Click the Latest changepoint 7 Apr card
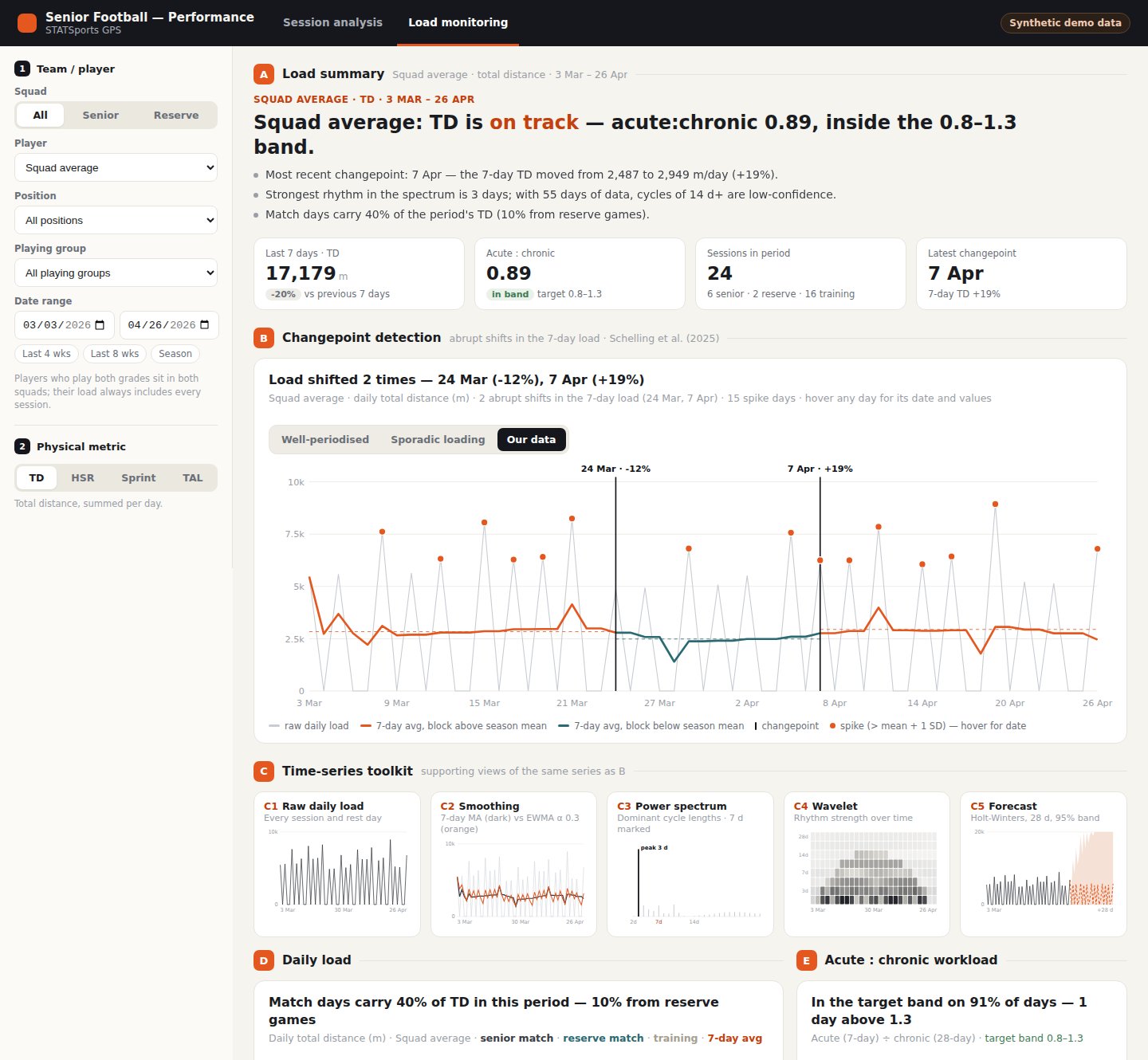 click(1021, 273)
